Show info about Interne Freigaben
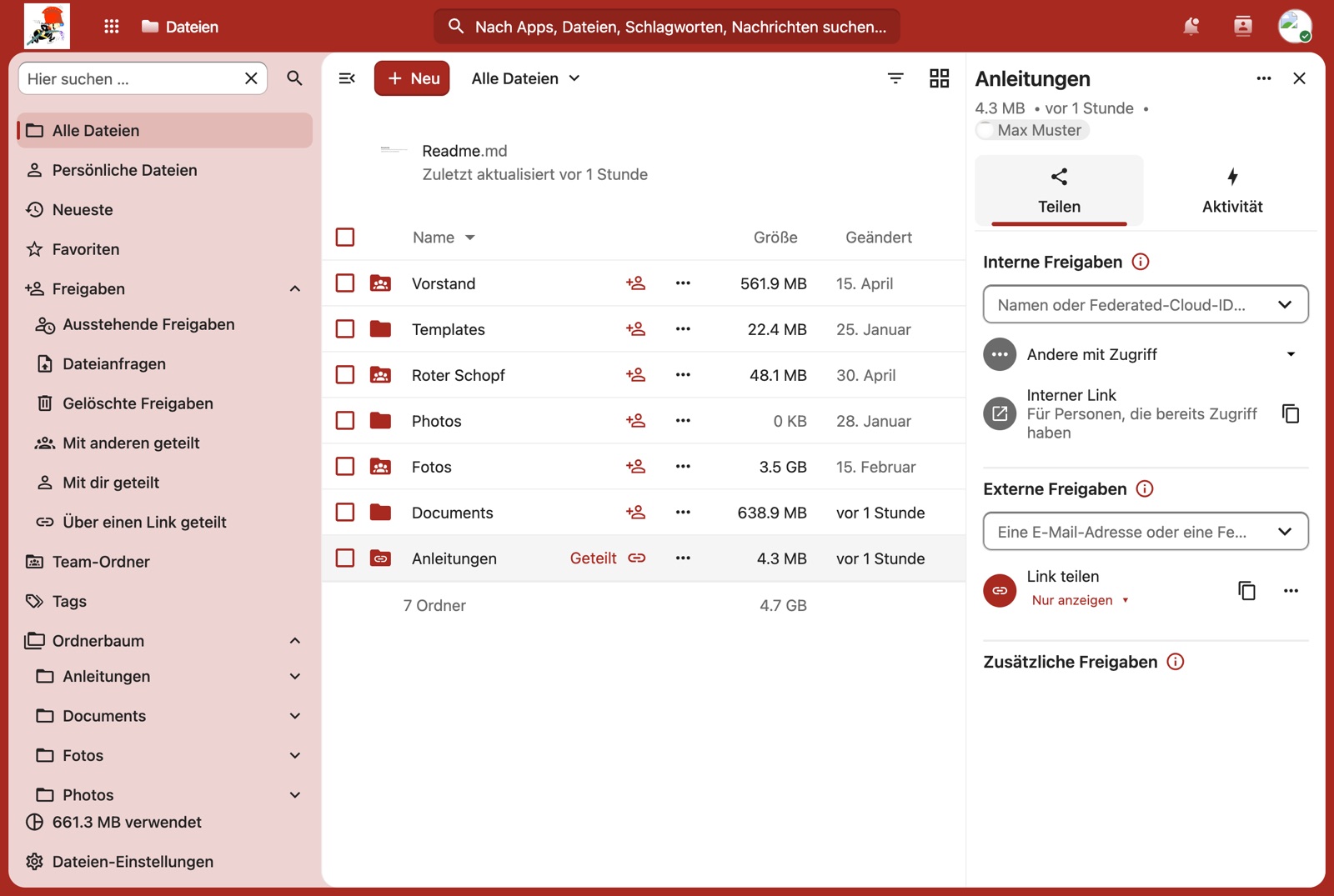The height and width of the screenshot is (896, 1334). [x=1141, y=262]
